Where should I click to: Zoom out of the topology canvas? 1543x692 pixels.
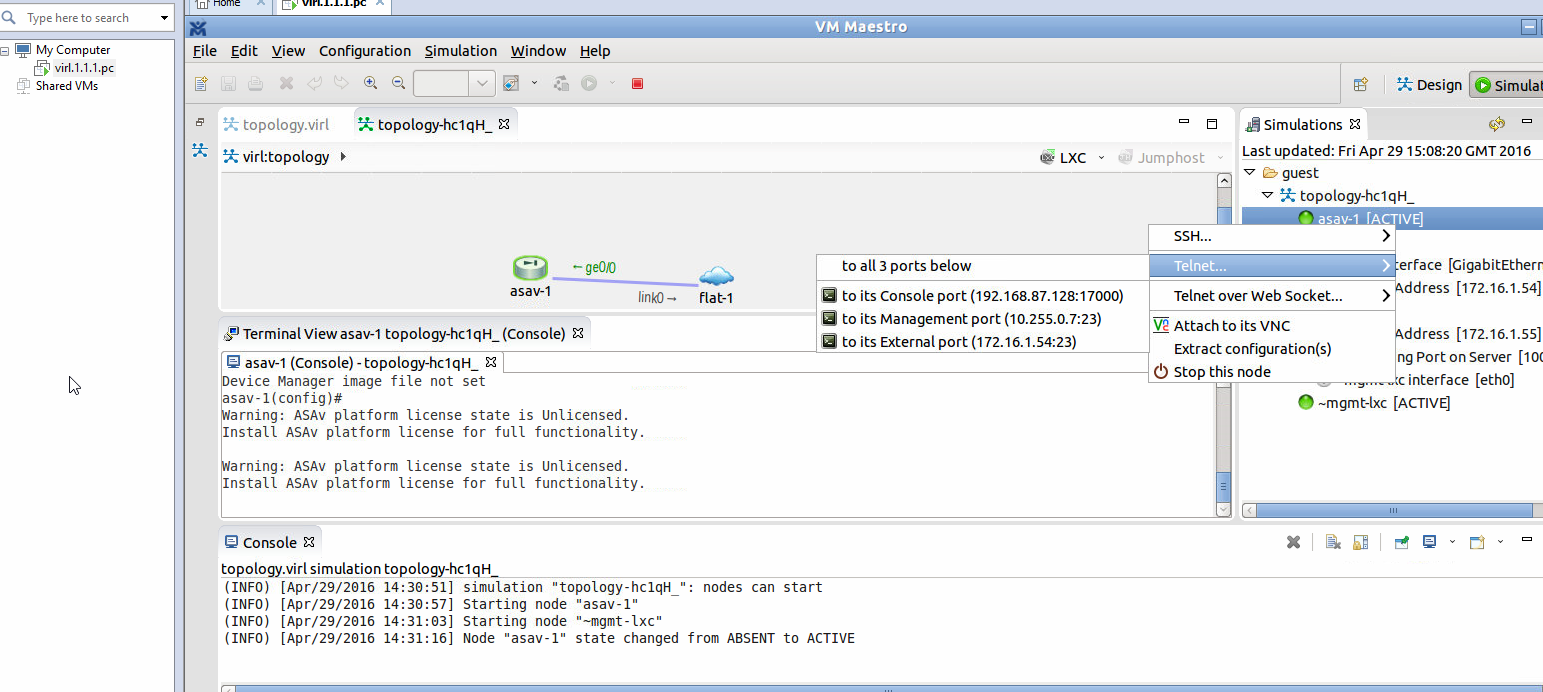click(x=398, y=83)
